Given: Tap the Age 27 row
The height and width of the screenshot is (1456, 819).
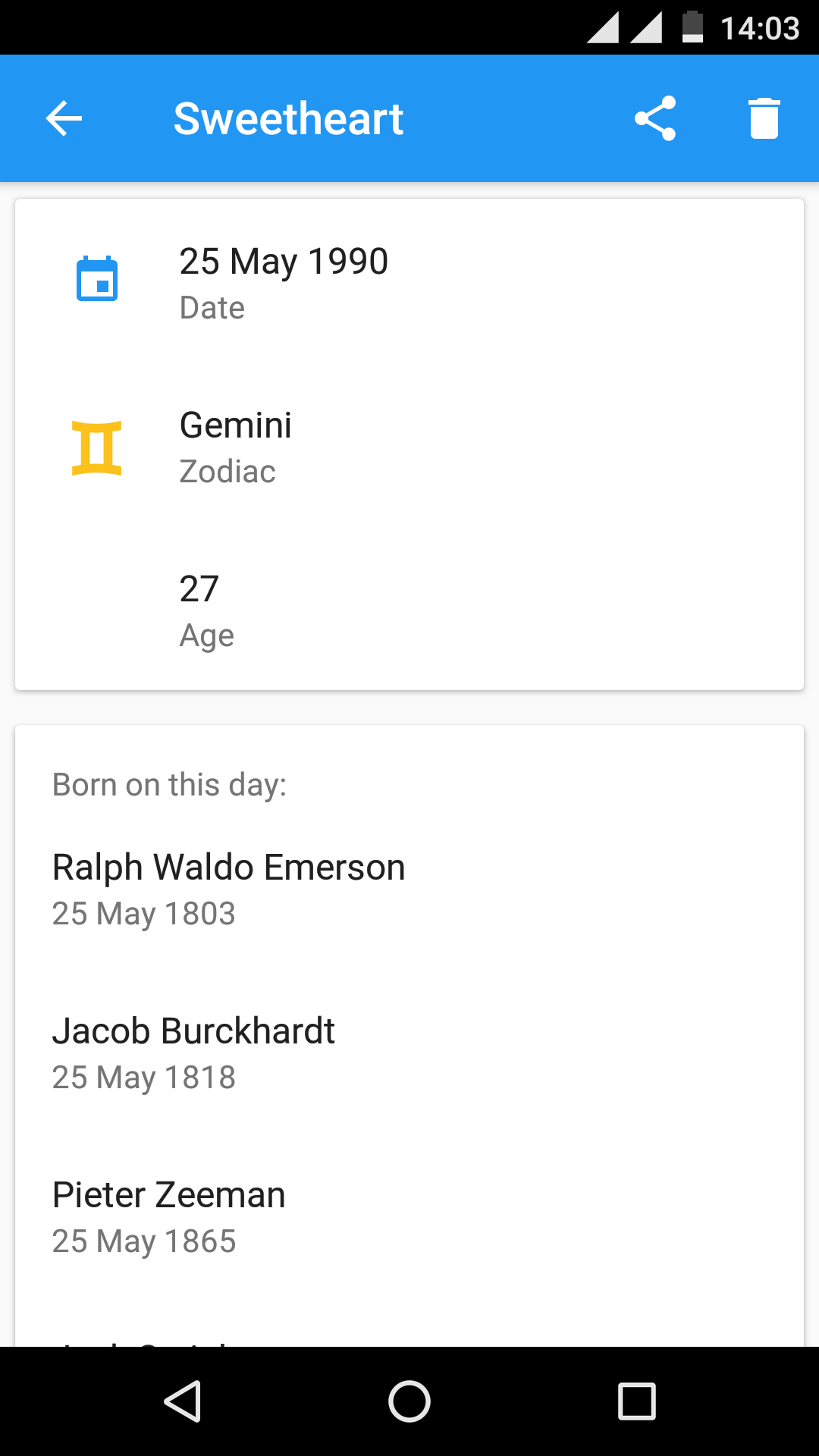Looking at the screenshot, I should click(x=409, y=611).
